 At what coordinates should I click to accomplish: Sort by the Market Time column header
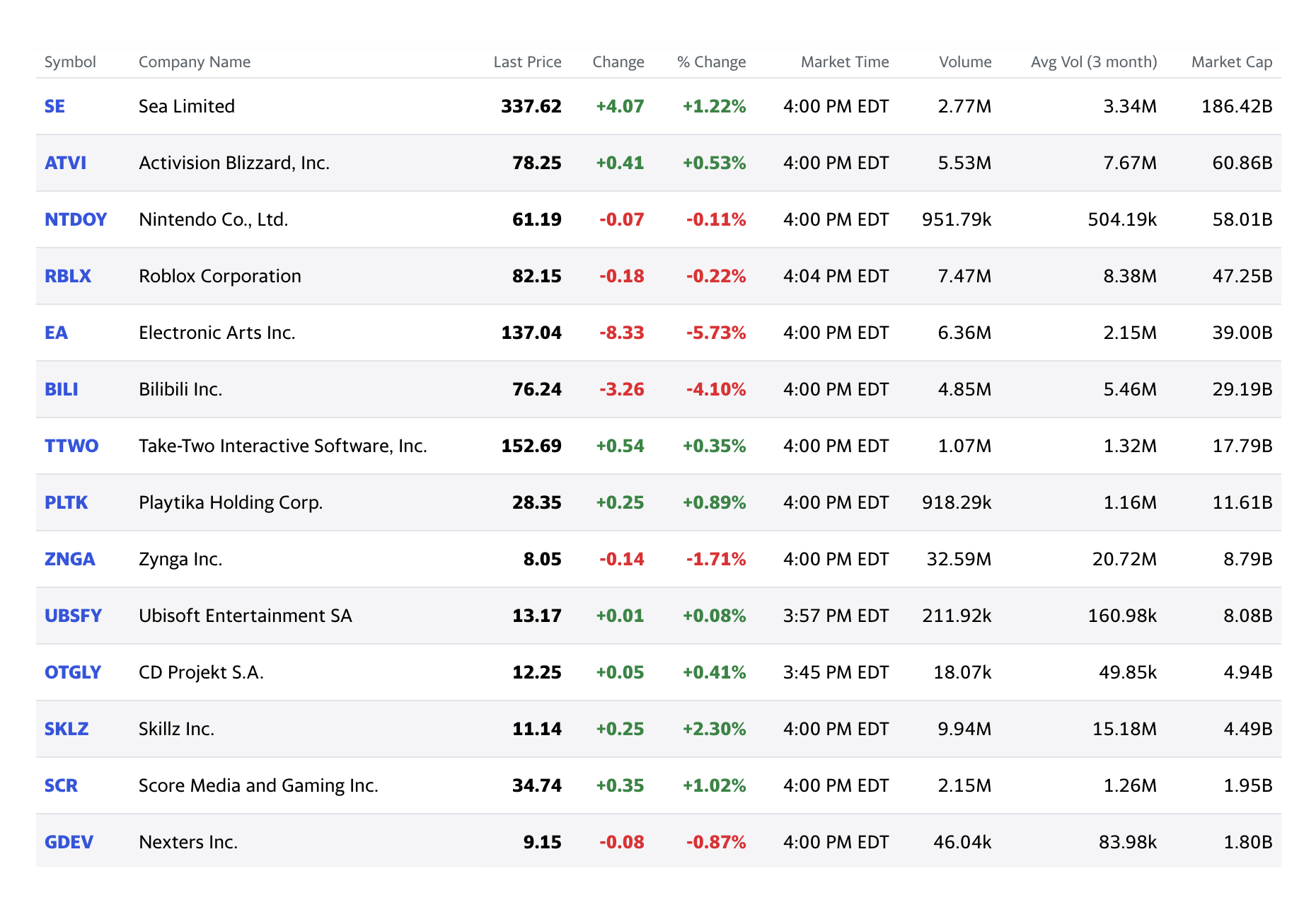pos(845,62)
